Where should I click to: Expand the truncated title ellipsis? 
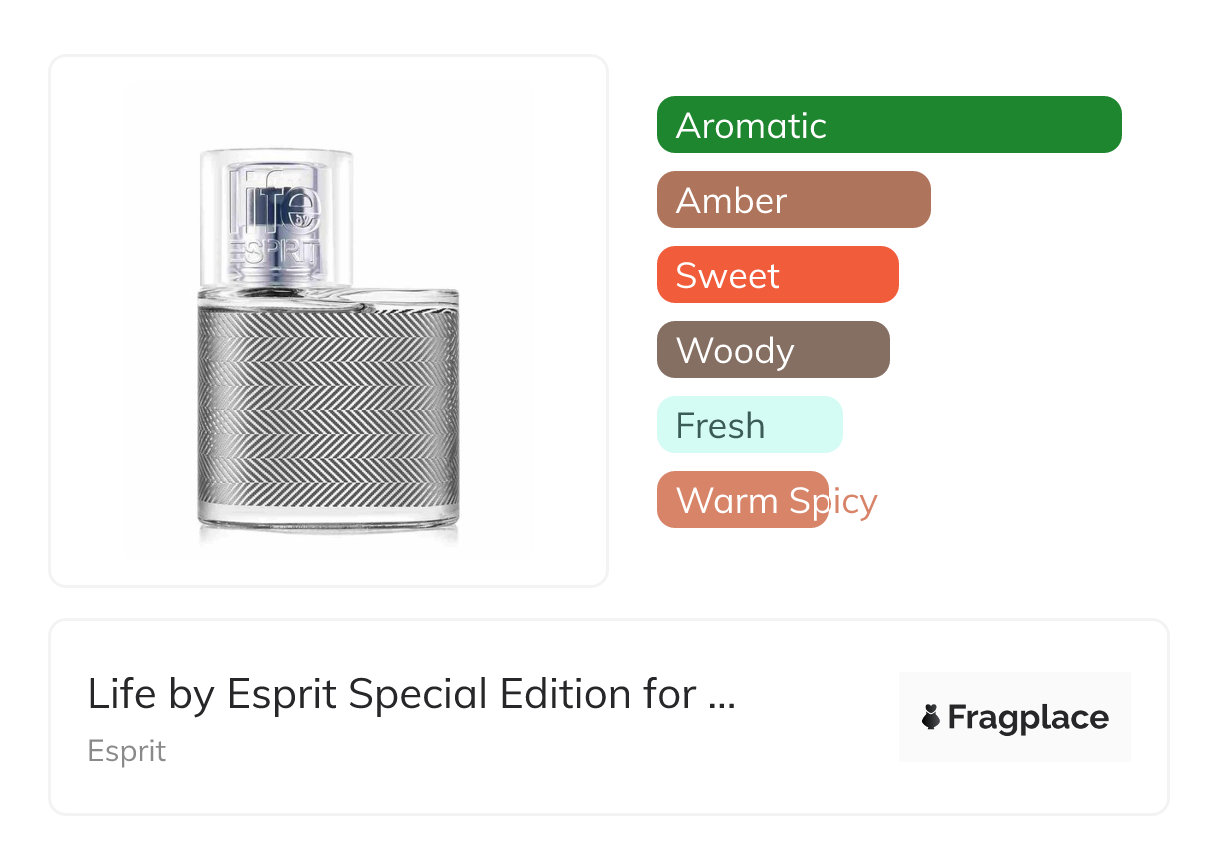(x=721, y=696)
